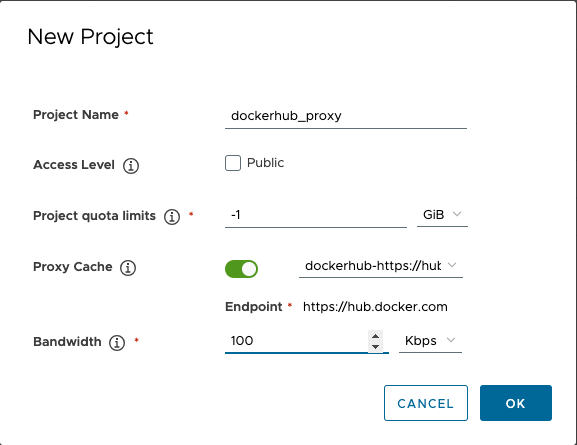Viewport: 577px width, 445px height.
Task: Click the Project Name input field
Action: [346, 116]
